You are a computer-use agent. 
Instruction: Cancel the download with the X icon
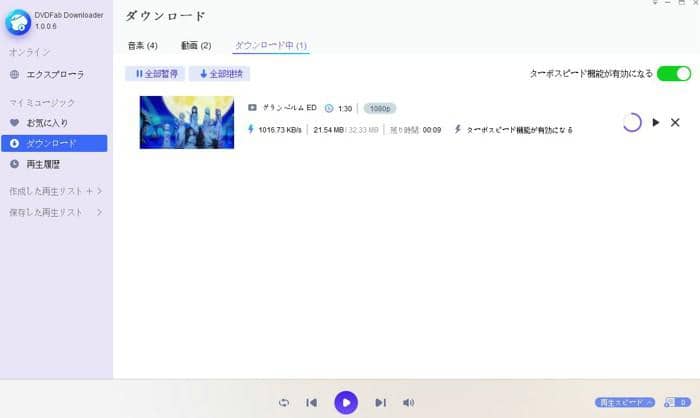675,123
